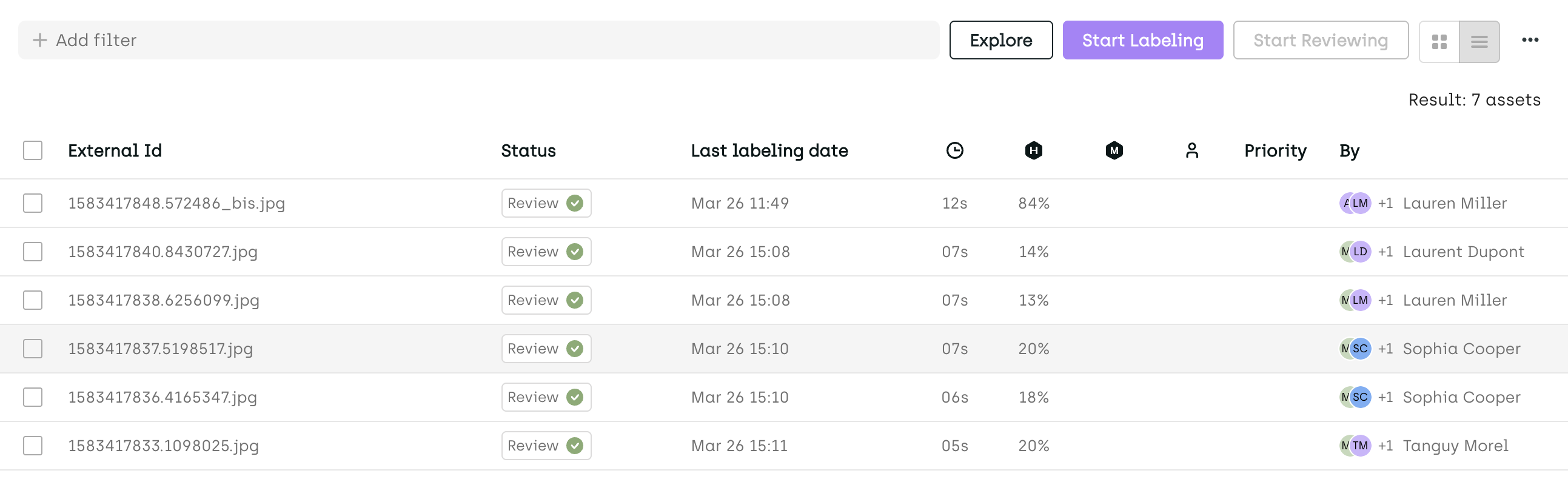Tick the 1583417833.1098025.jpg row checkbox
The height and width of the screenshot is (479, 1568).
click(x=33, y=446)
